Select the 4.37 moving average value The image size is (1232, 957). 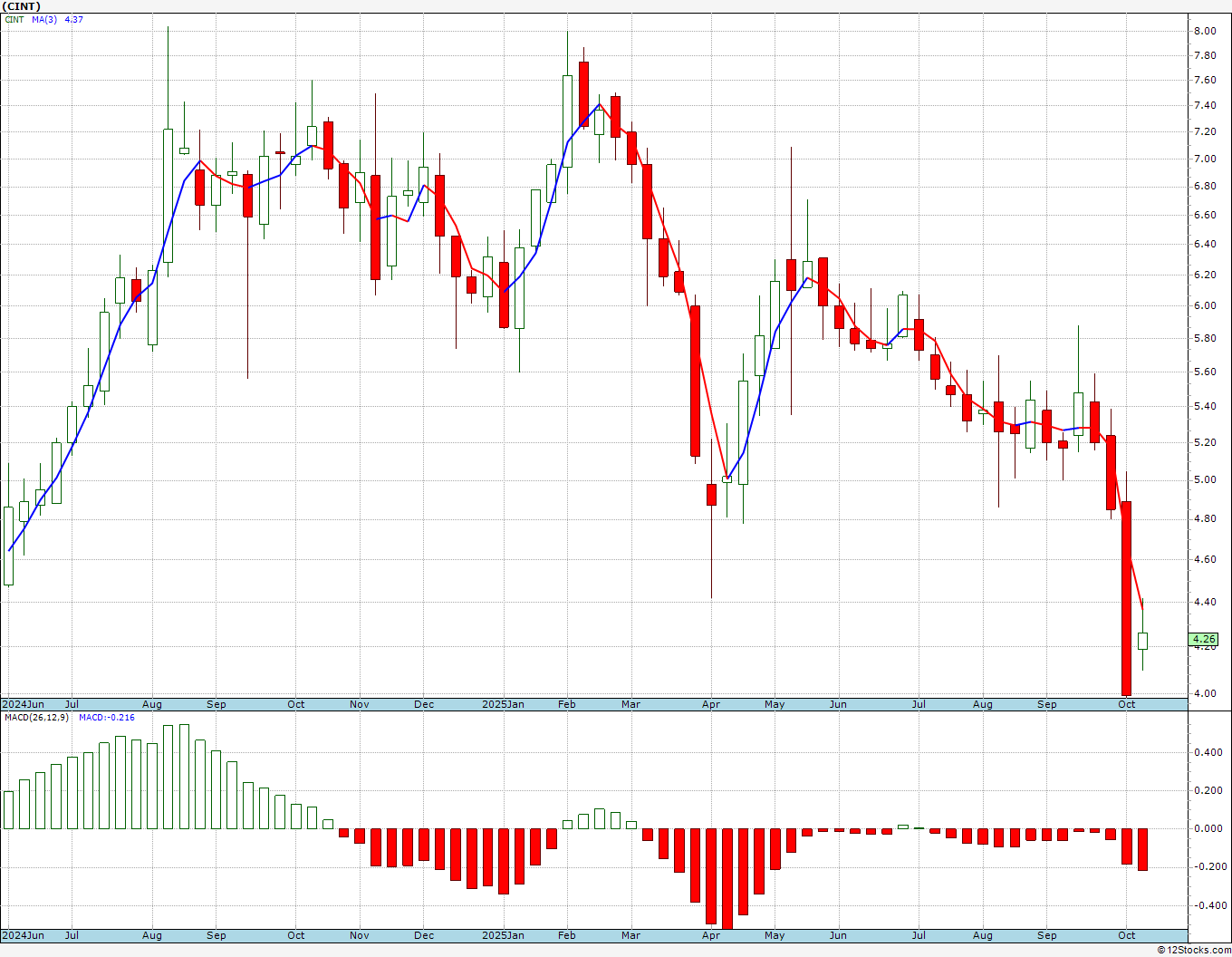pyautogui.click(x=74, y=19)
